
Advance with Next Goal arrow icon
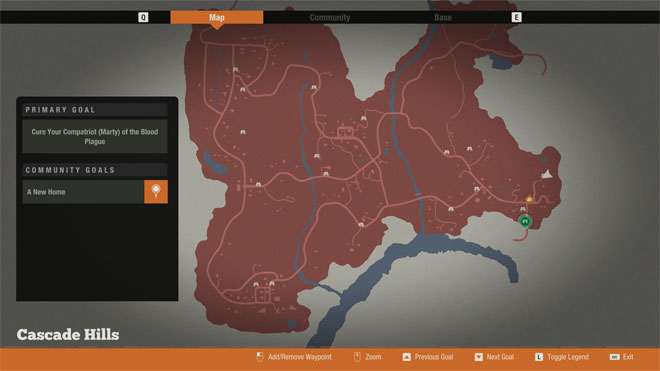coord(479,357)
